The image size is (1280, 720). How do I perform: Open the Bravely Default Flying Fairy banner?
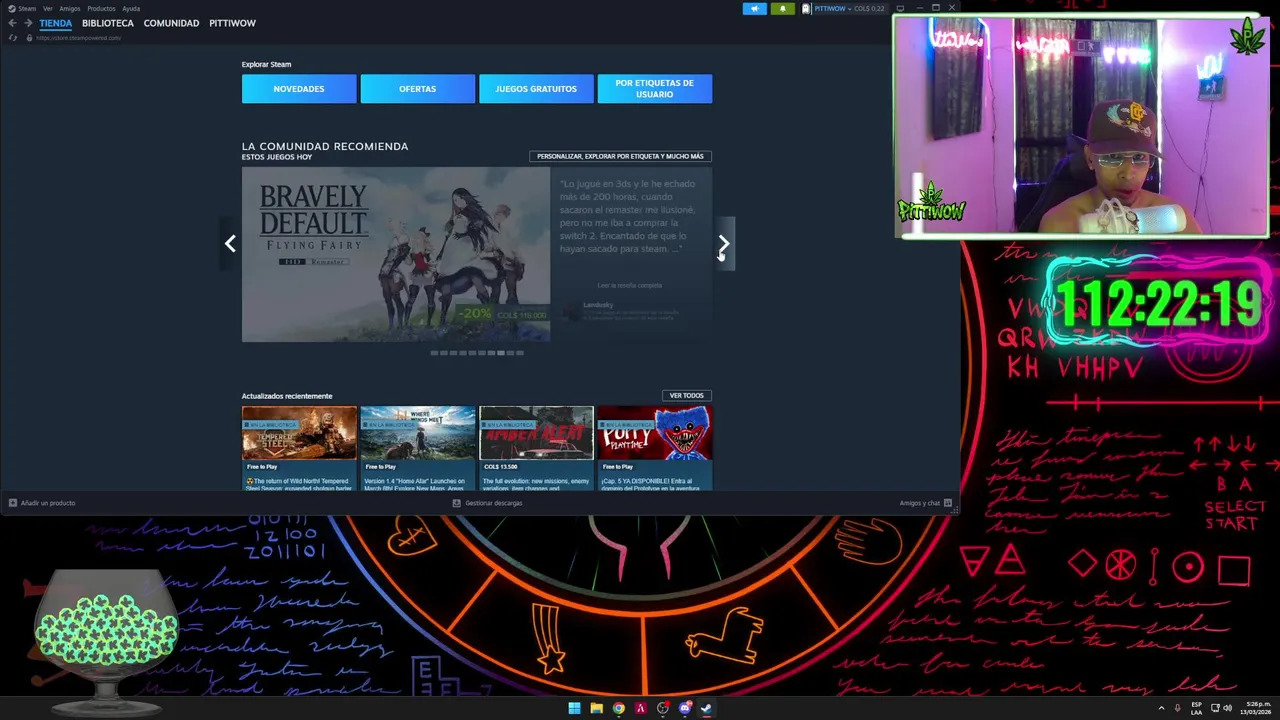coord(396,254)
